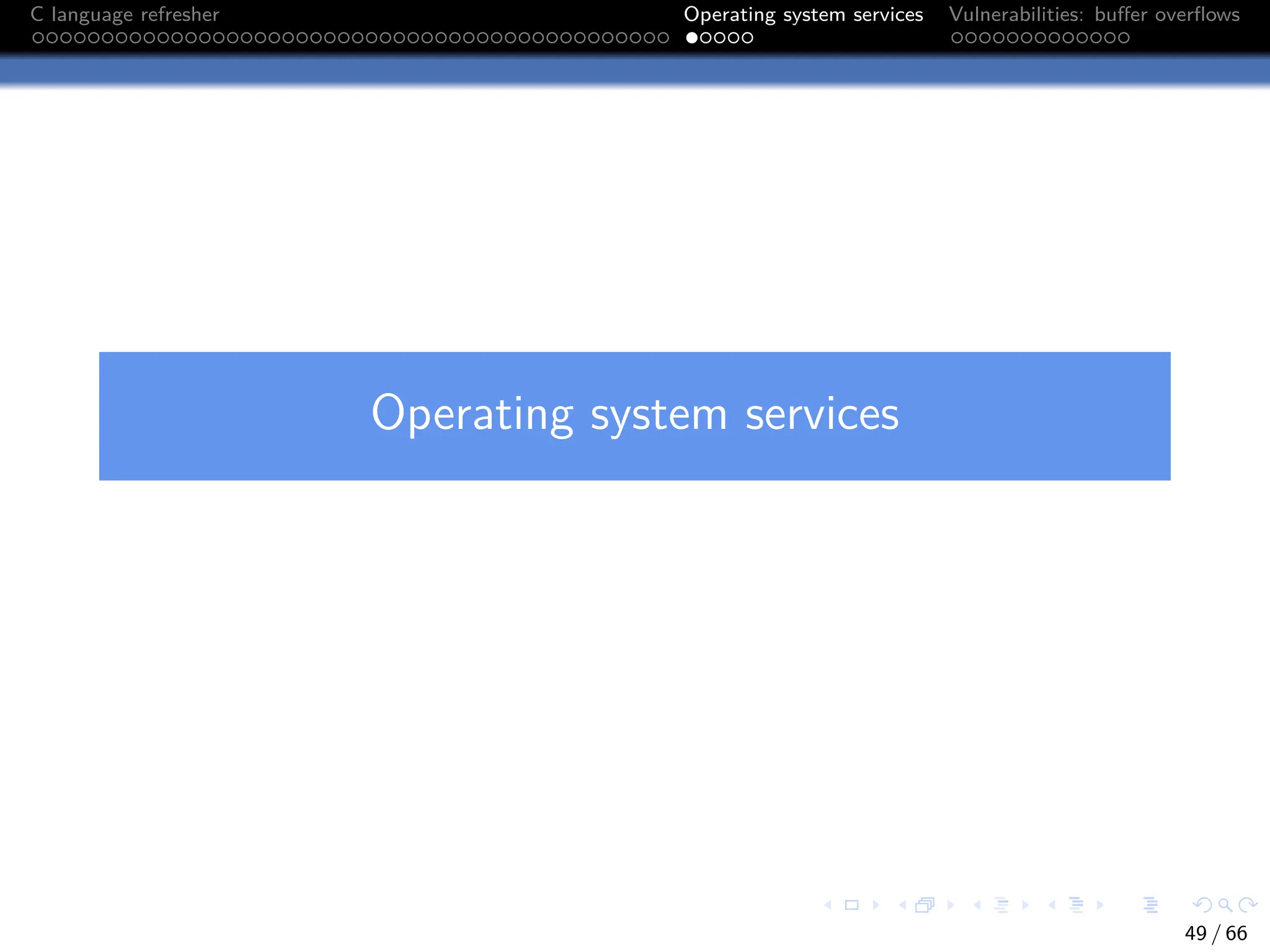Click the go-back curved arrow icon

[1202, 906]
